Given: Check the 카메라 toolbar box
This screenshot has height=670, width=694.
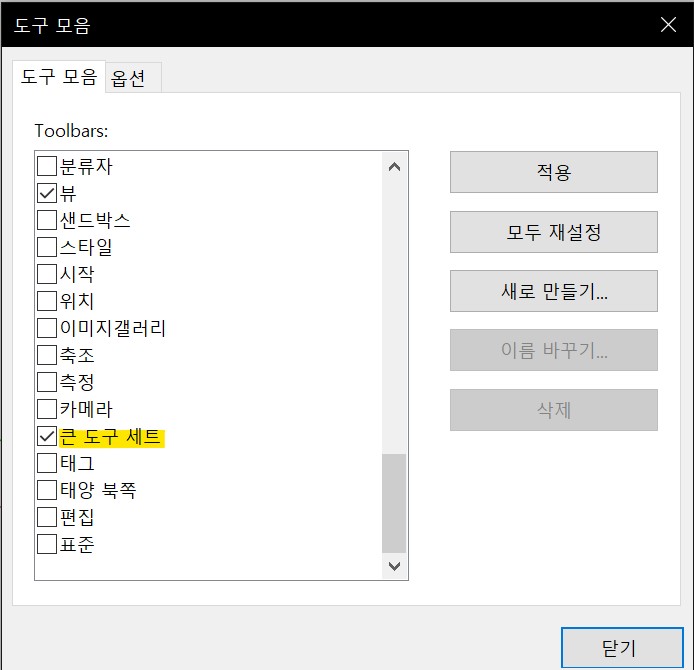Looking at the screenshot, I should coord(47,409).
